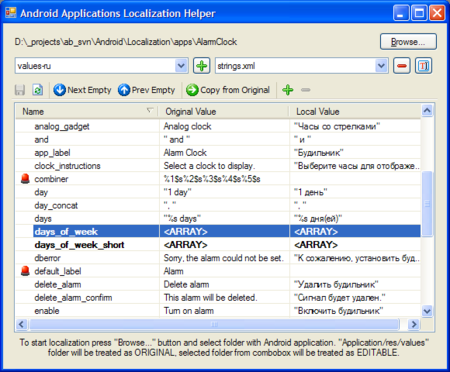This screenshot has width=450, height=372.
Task: Open the values-ru folder dropdown
Action: click(181, 66)
